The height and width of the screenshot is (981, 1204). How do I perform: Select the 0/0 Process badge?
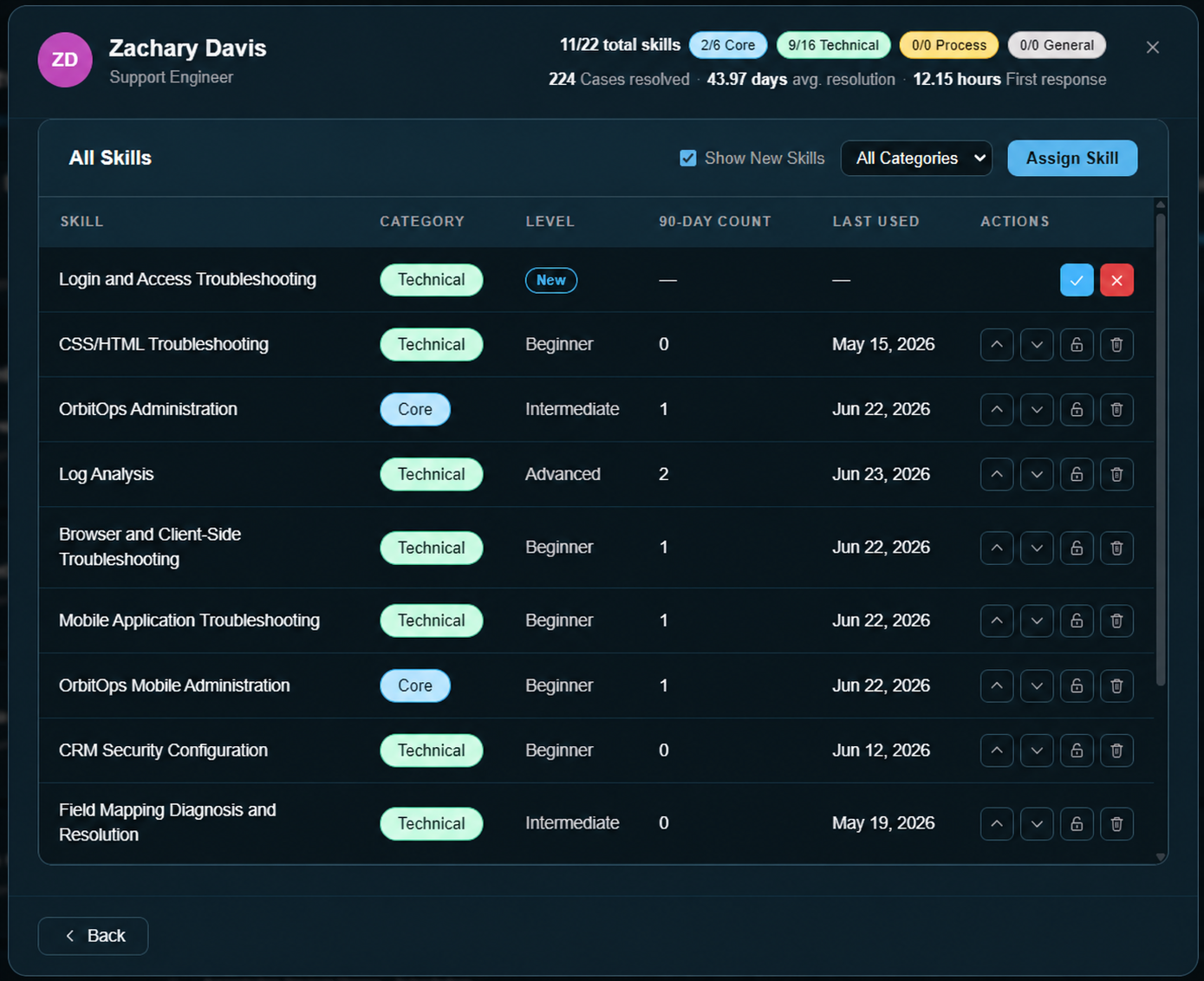pos(949,45)
